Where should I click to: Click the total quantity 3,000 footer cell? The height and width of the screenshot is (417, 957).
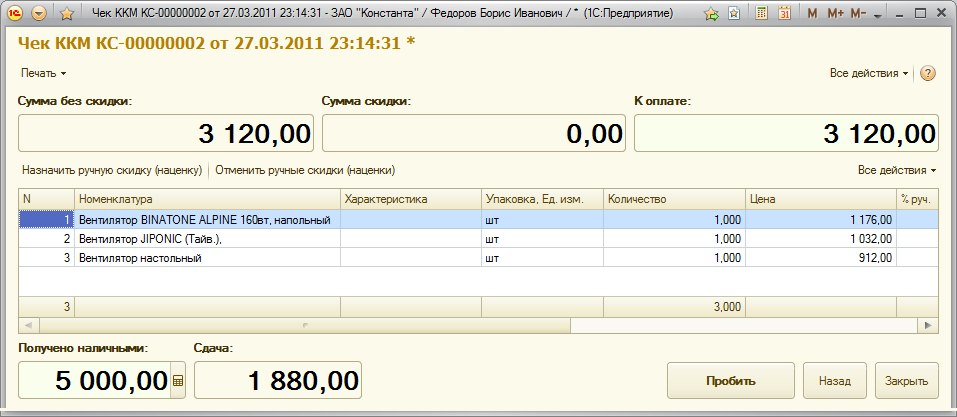(674, 307)
